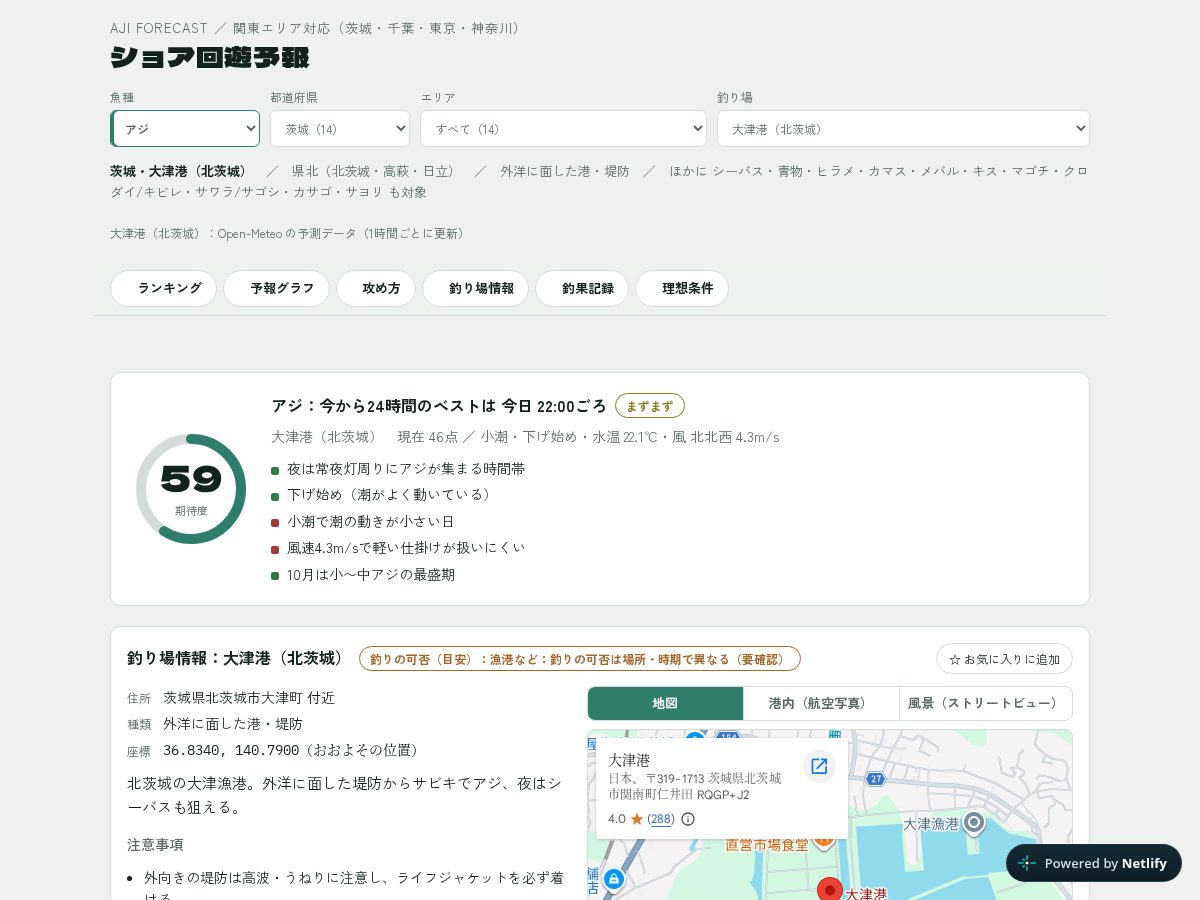
Task: Click the text 10月は小〜中アジの最盛期
Action: (371, 575)
